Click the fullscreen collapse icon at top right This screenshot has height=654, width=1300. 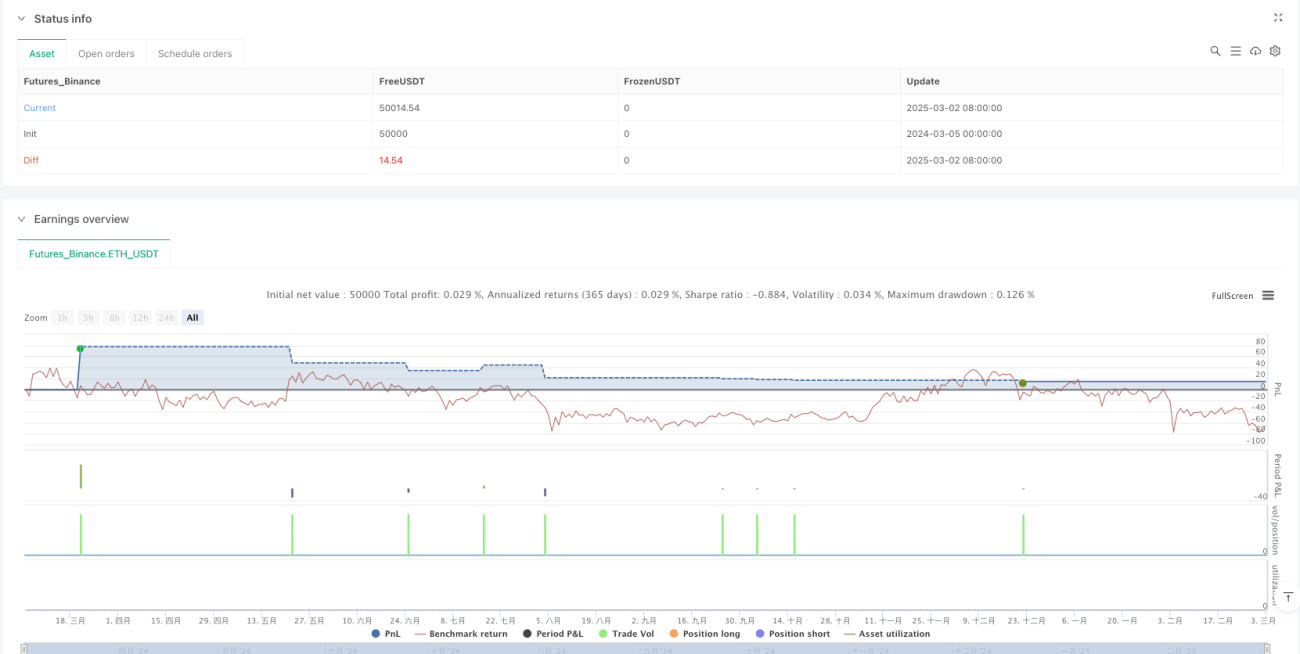click(1277, 17)
